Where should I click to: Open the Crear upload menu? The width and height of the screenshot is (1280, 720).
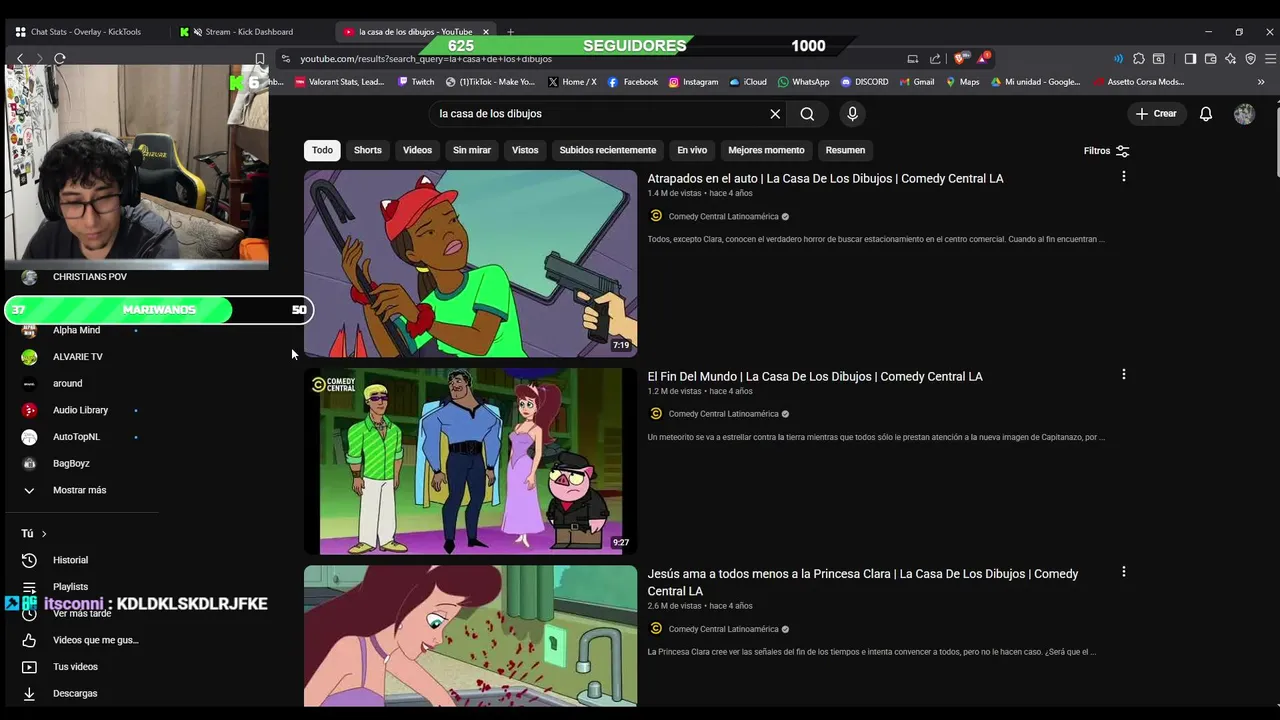pyautogui.click(x=1156, y=114)
